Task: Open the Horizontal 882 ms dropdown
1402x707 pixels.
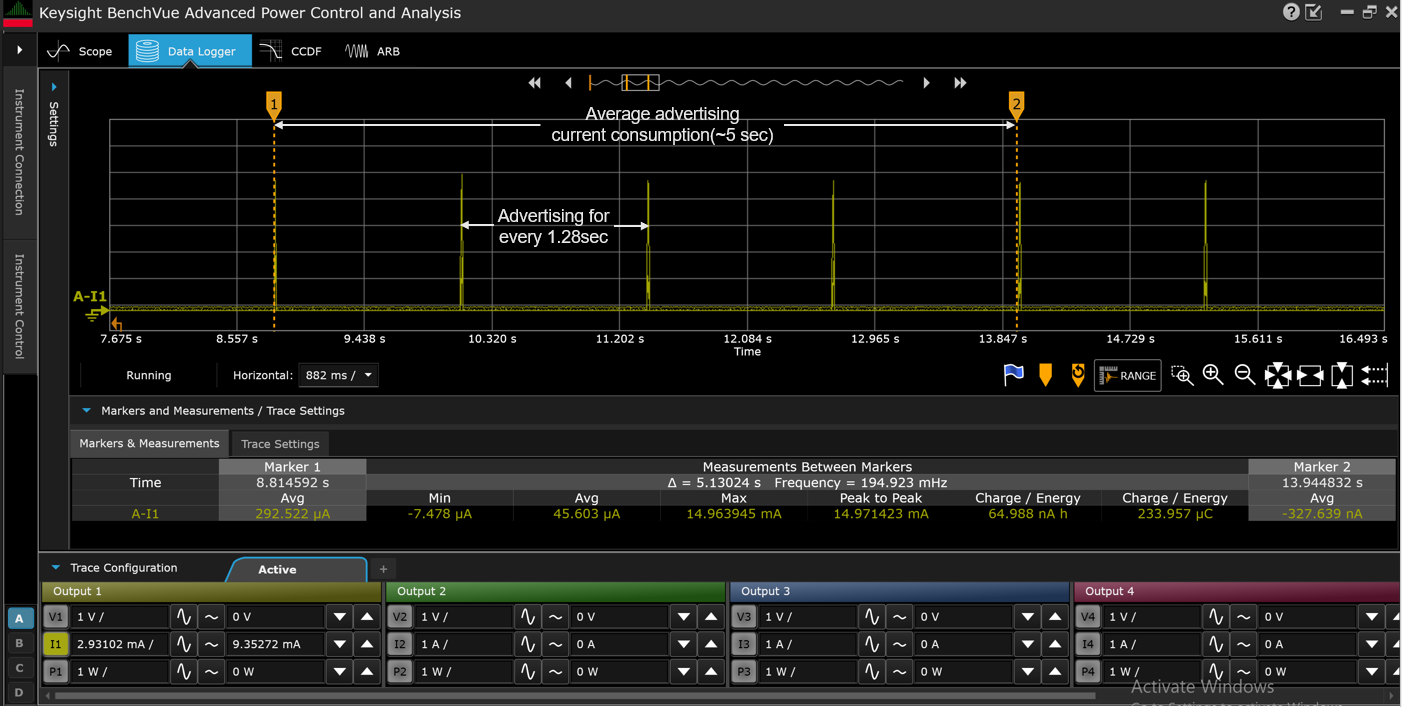Action: click(338, 375)
